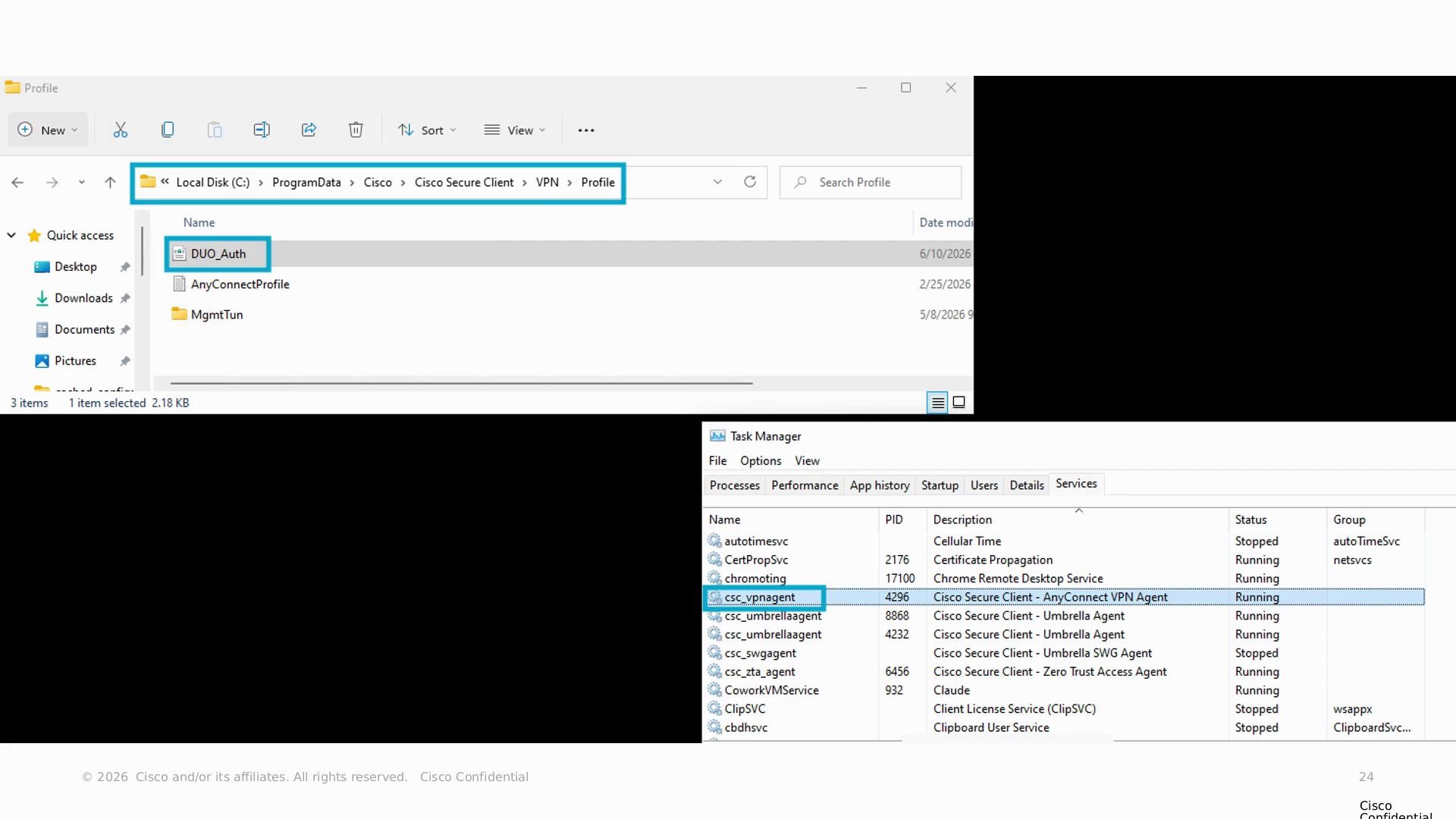1456x819 pixels.
Task: Click the Share icon in Explorer toolbar
Action: point(309,130)
